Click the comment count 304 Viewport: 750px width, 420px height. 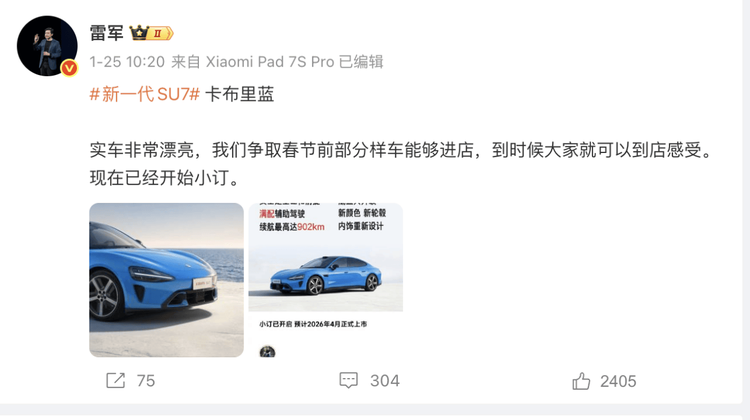[385, 381]
